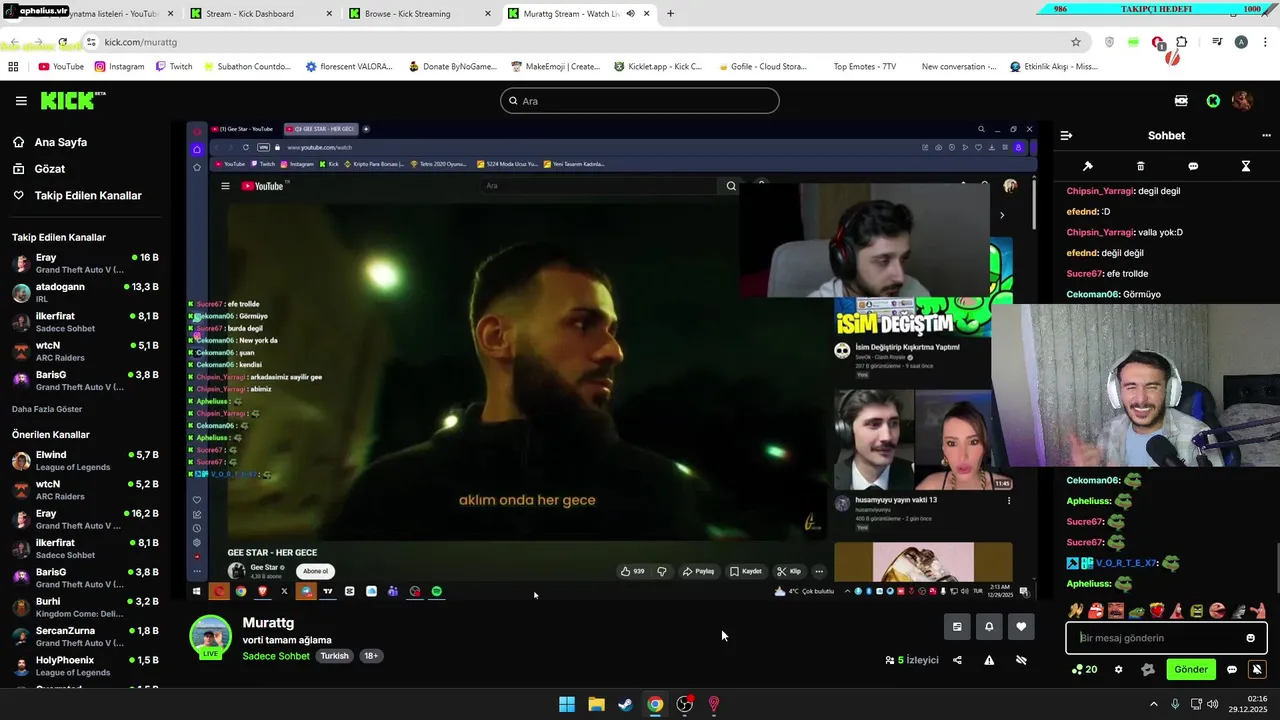Click the report warning triangle icon
This screenshot has height=720, width=1280.
point(989,660)
